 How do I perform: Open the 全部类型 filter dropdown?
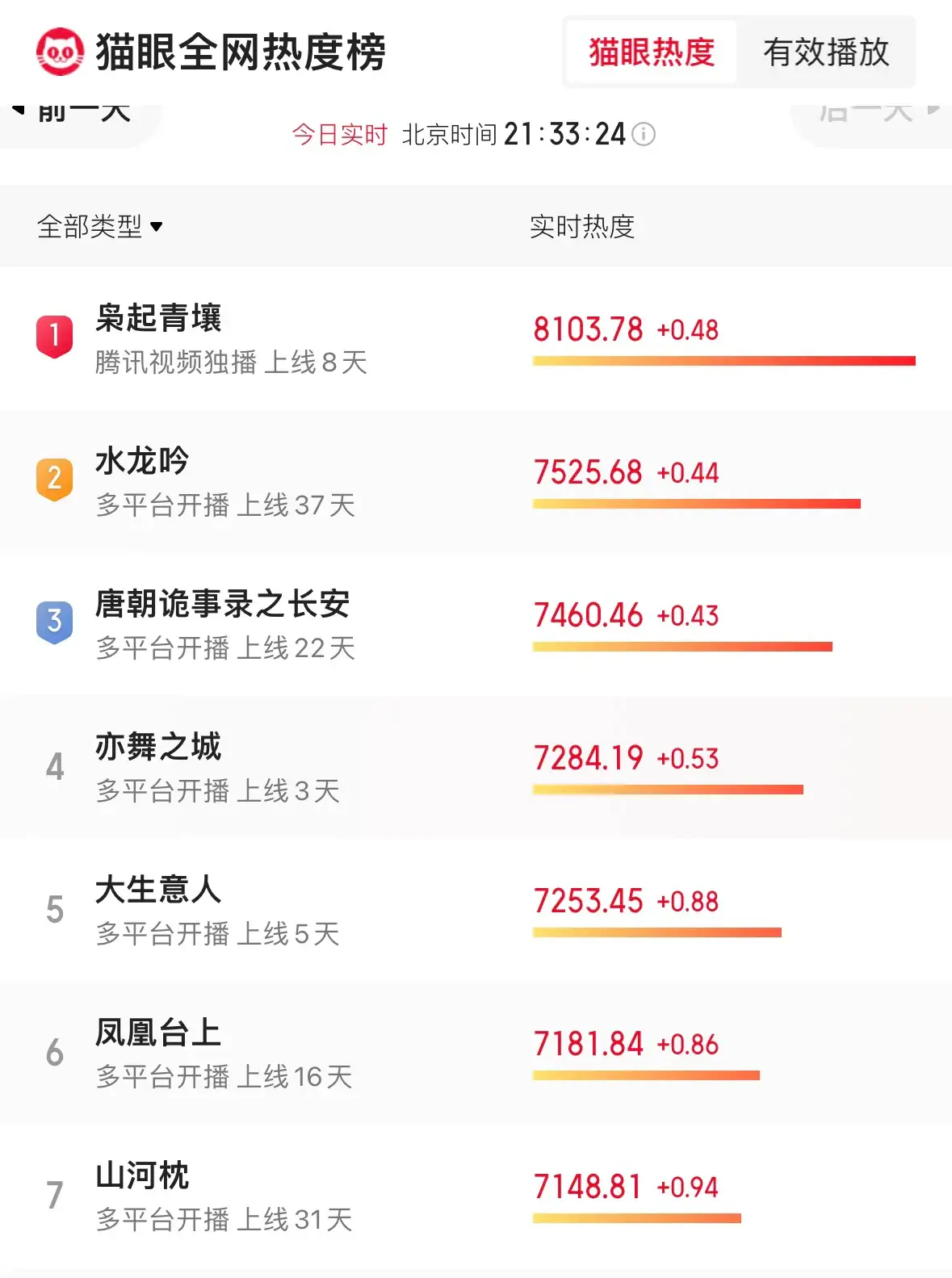(x=90, y=227)
